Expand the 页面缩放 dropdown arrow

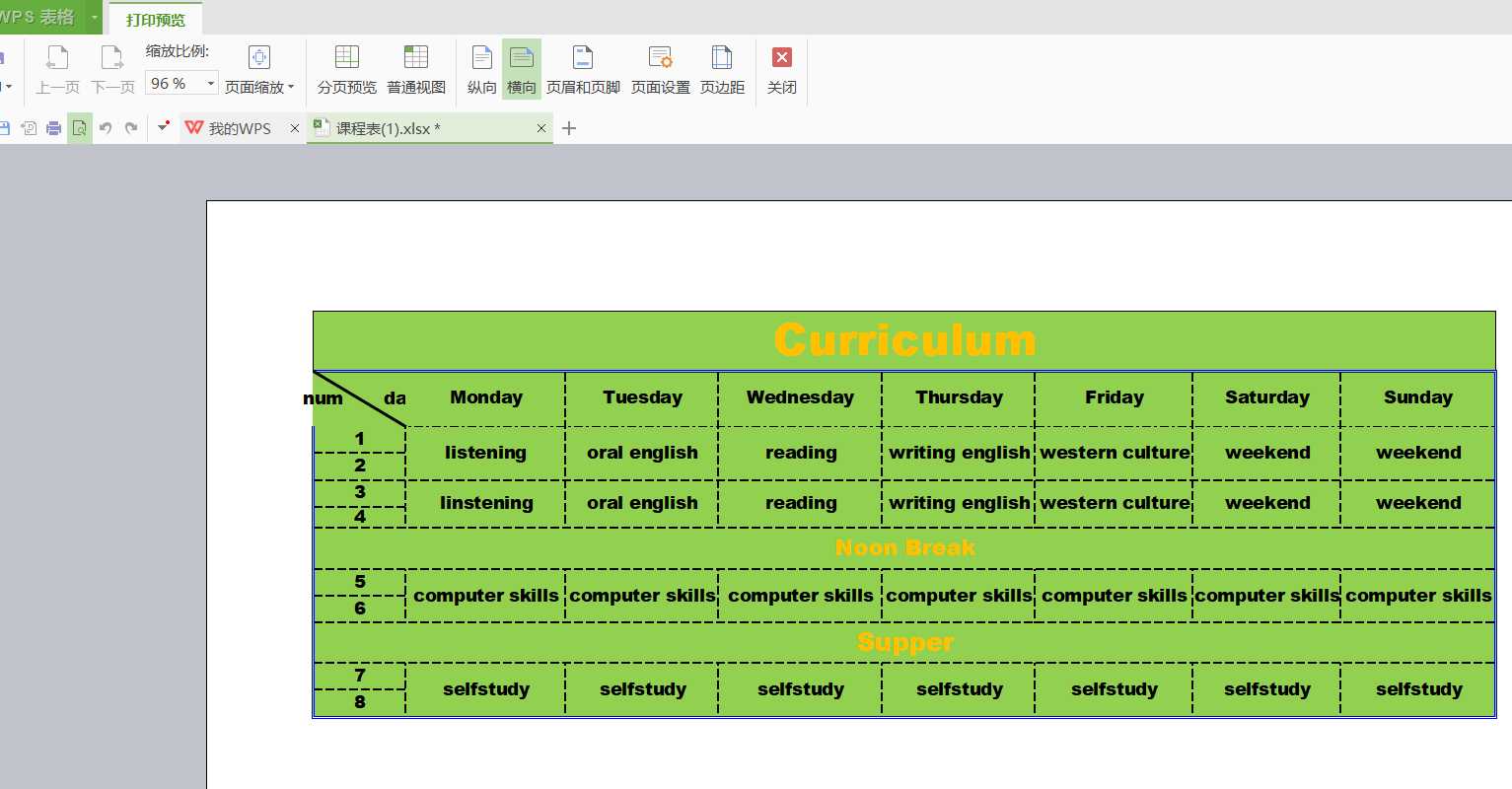click(x=291, y=88)
